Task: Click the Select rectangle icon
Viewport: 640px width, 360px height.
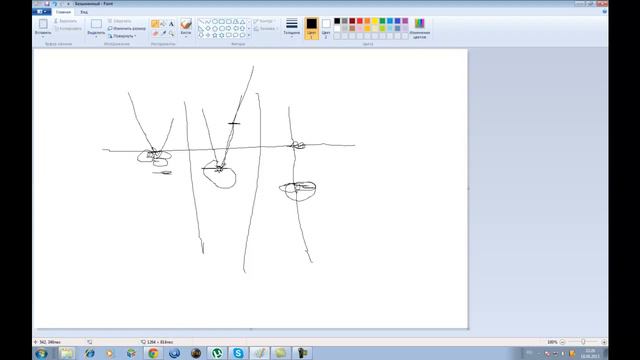Action: tap(96, 24)
